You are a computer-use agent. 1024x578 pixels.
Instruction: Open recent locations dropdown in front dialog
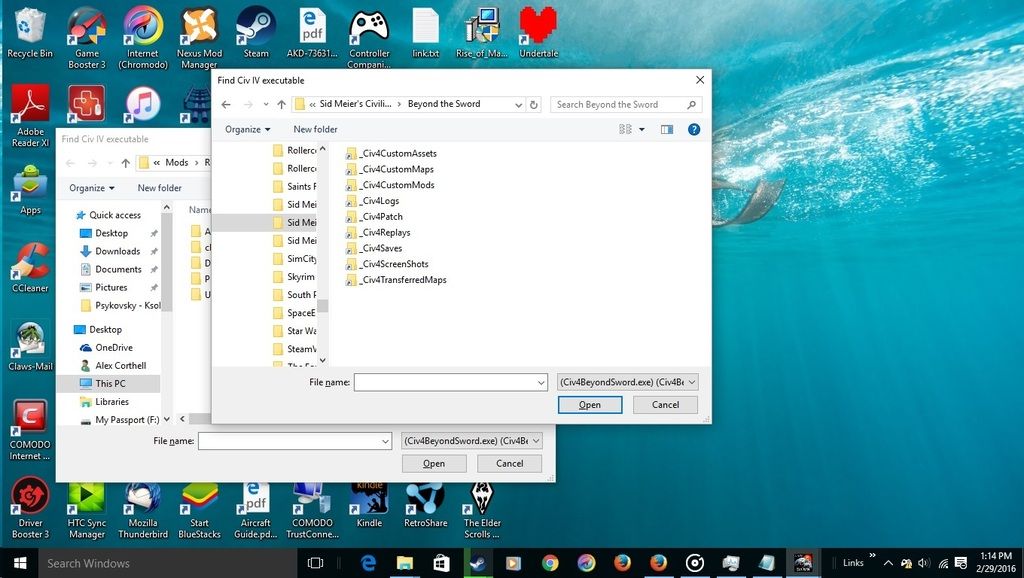tap(266, 104)
